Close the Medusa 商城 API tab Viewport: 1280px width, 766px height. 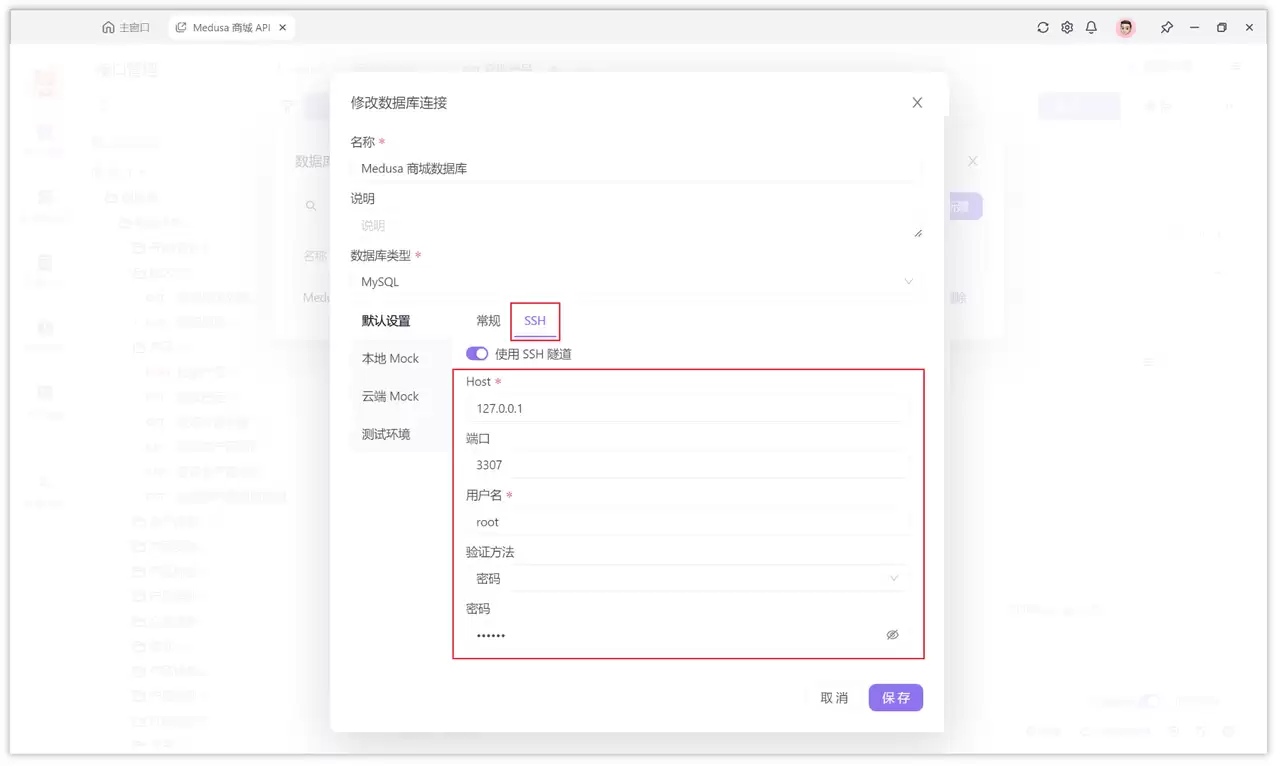point(283,28)
